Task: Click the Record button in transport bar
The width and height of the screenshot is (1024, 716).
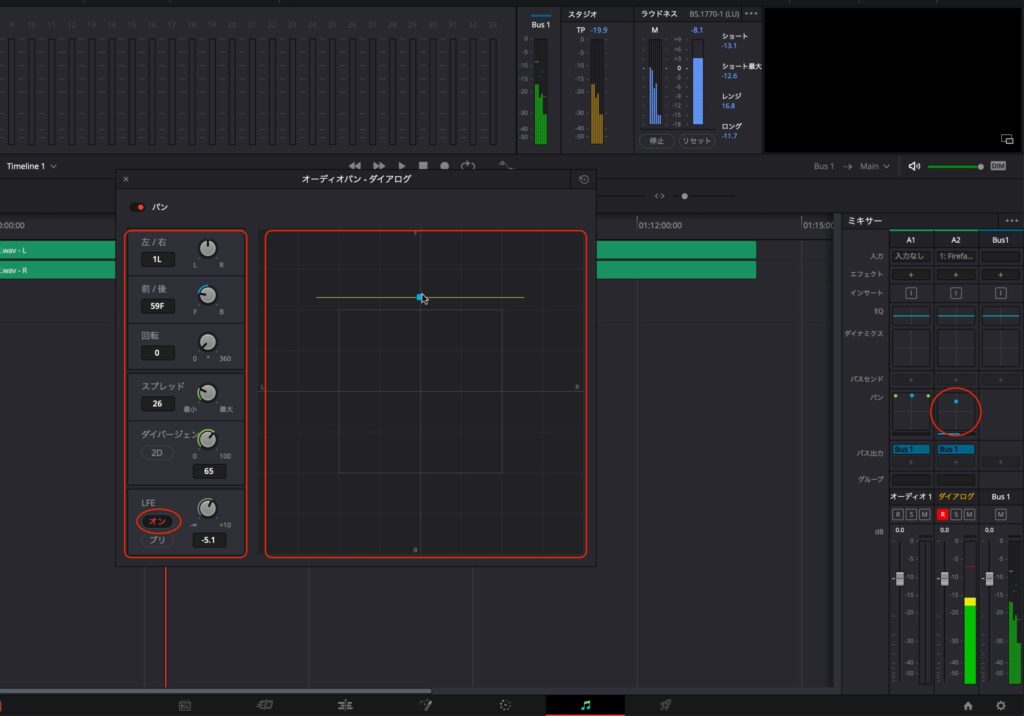Action: coord(445,166)
